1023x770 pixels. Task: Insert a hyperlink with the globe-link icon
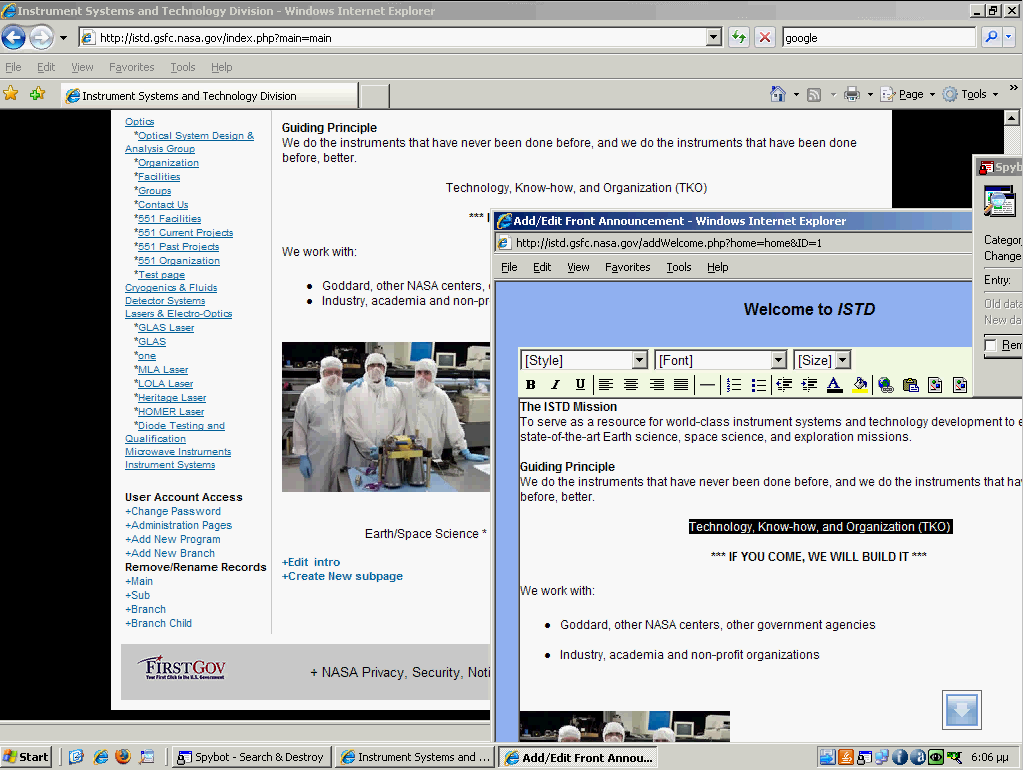[885, 385]
